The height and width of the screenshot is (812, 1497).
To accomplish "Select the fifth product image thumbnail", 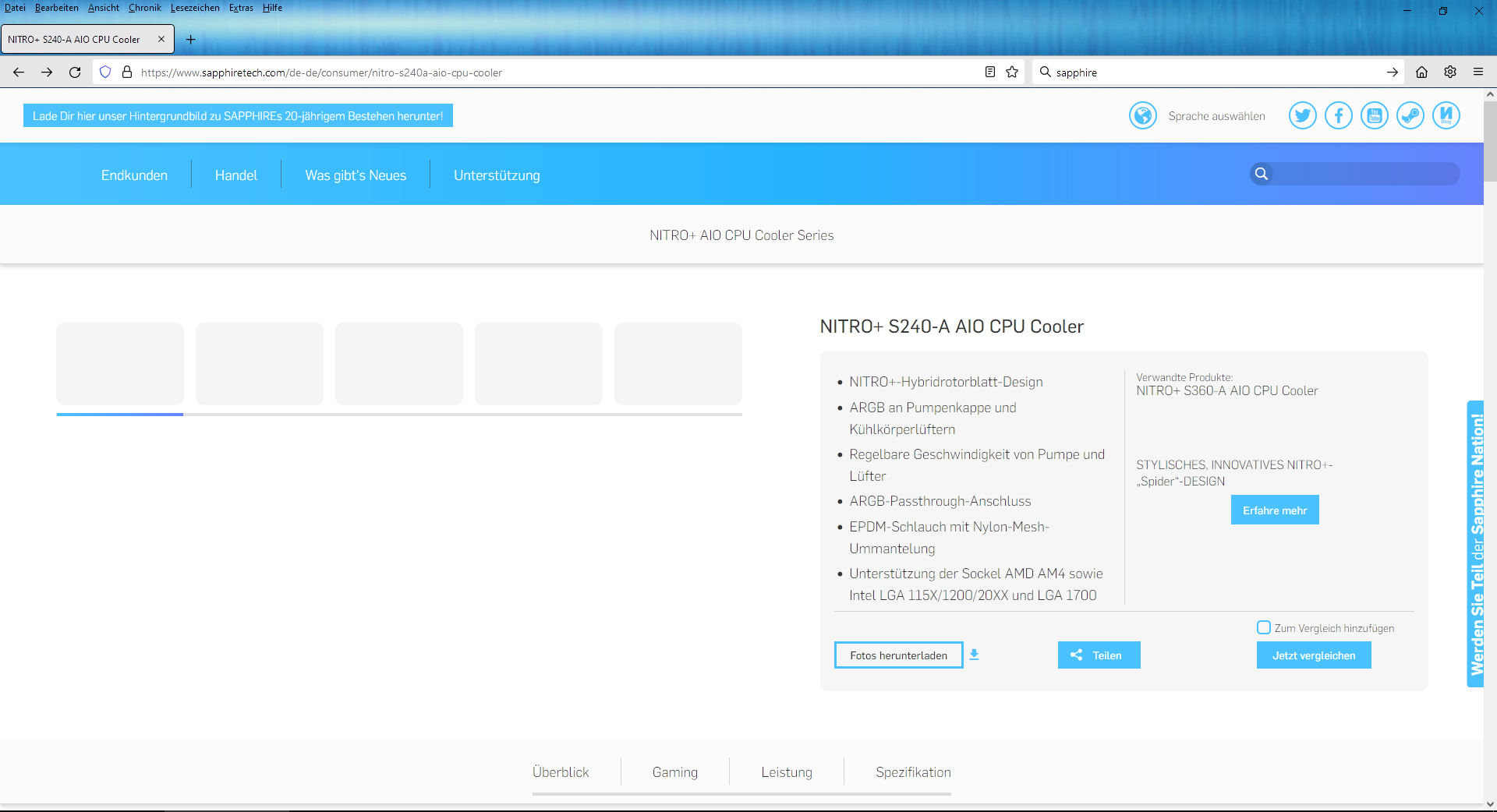I will pyautogui.click(x=678, y=364).
